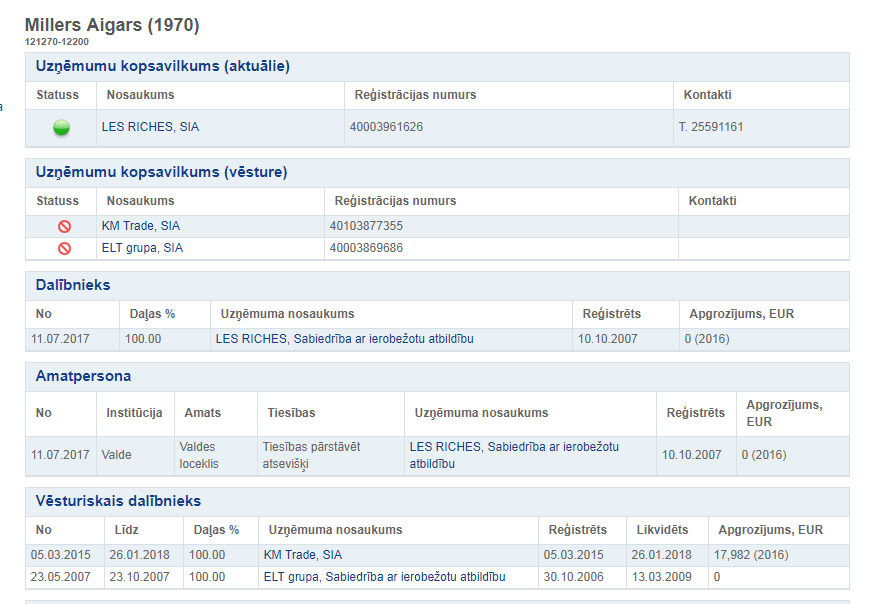Click the Līdz column header
This screenshot has height=604, width=891.
pyautogui.click(x=126, y=530)
